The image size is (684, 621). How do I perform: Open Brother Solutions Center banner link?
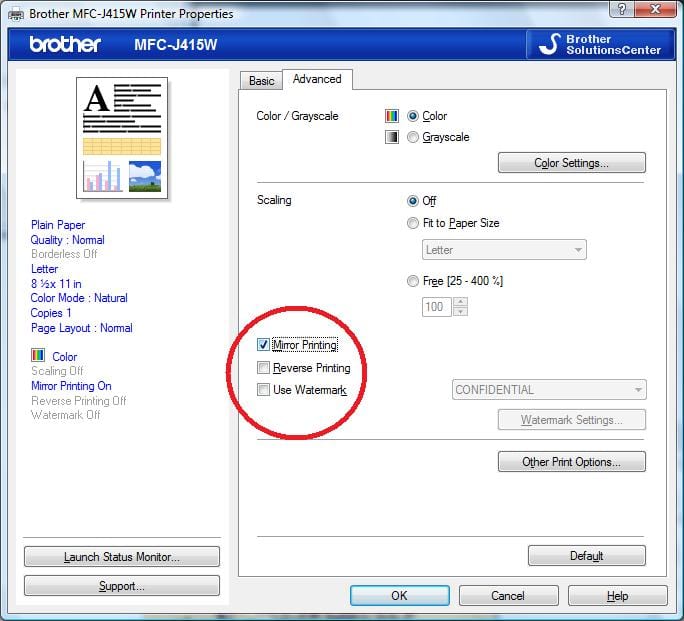click(x=601, y=44)
